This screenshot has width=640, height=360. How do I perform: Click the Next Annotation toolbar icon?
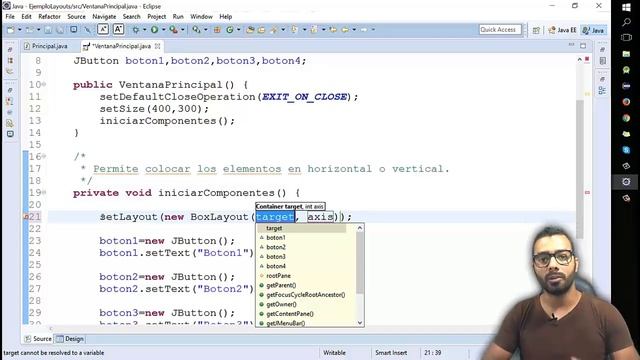(x=294, y=30)
